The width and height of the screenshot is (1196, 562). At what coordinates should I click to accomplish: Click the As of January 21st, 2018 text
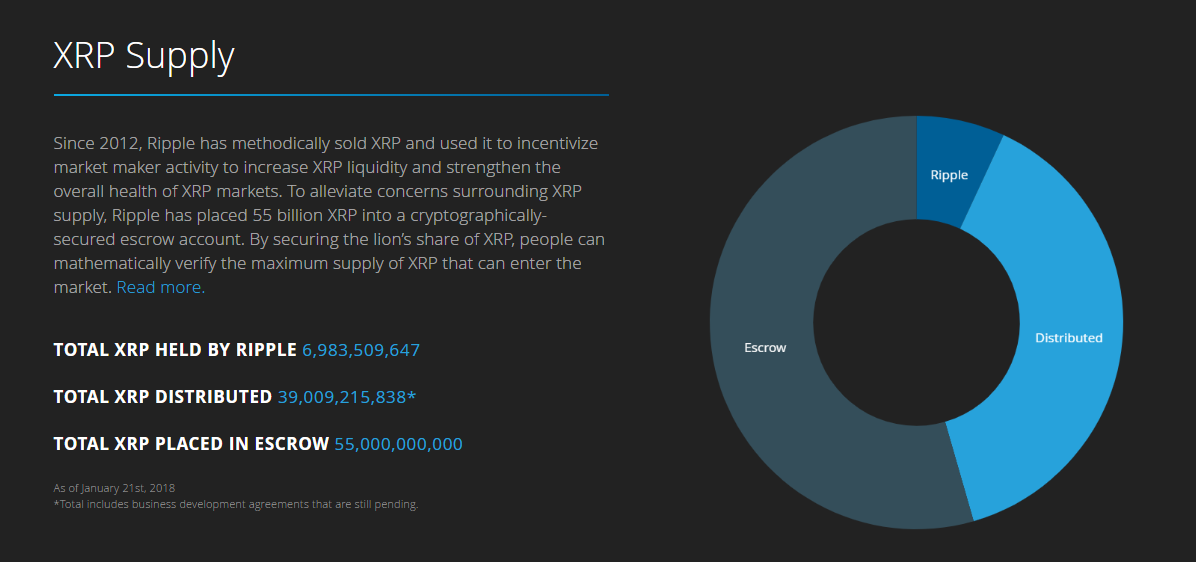click(x=114, y=488)
